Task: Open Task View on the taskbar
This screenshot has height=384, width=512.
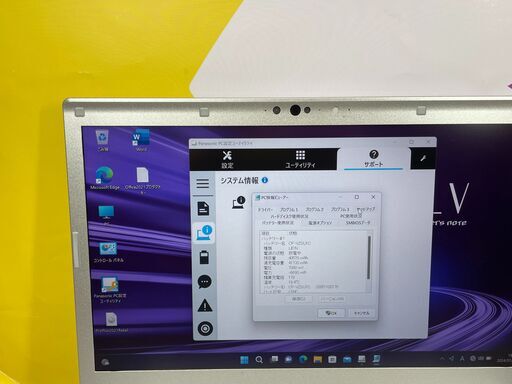Action: [274, 359]
